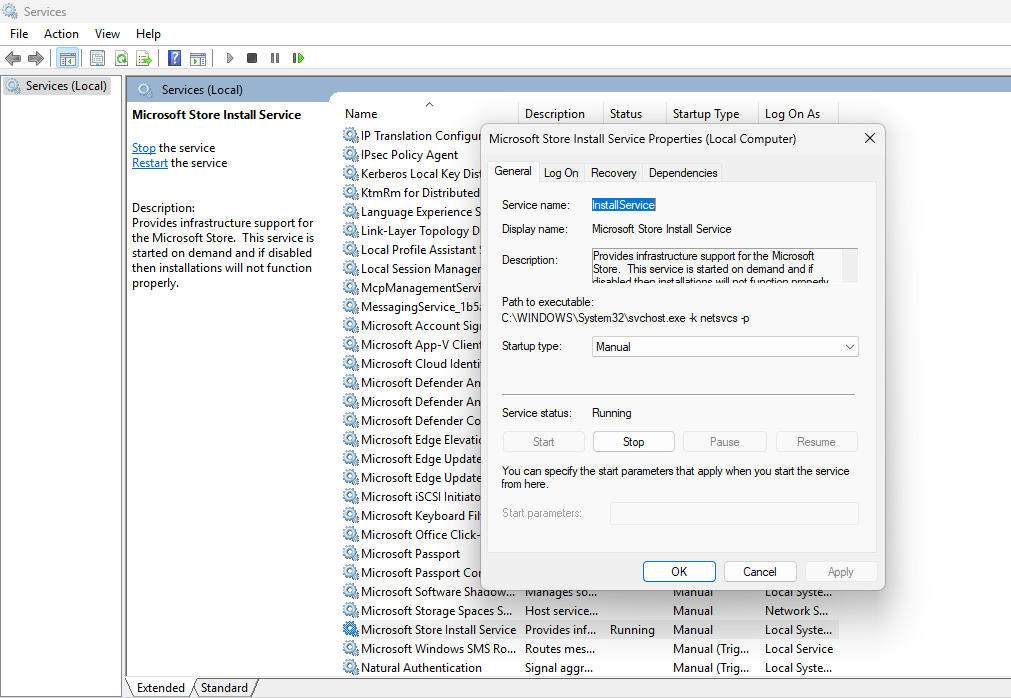
Task: Sort the list by the Startup Type column
Action: [x=705, y=114]
